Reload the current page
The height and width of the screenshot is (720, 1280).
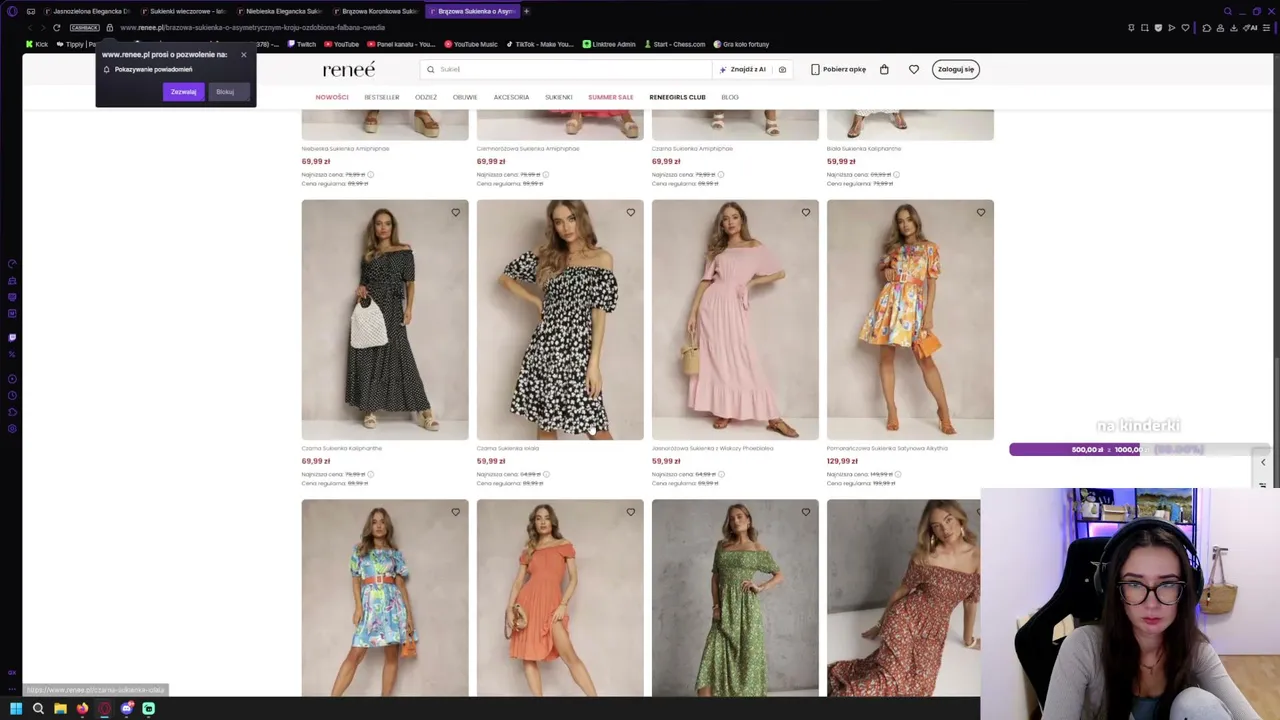pyautogui.click(x=56, y=28)
